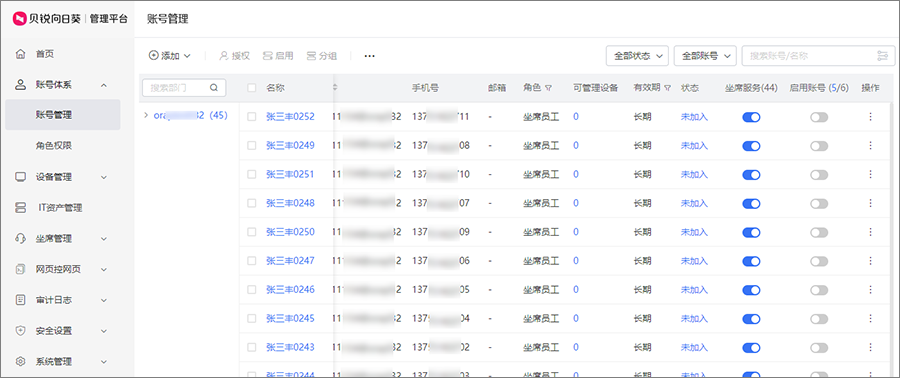
Task: Enable 启用账号 toggle for 张三丰0247
Action: pyautogui.click(x=819, y=261)
